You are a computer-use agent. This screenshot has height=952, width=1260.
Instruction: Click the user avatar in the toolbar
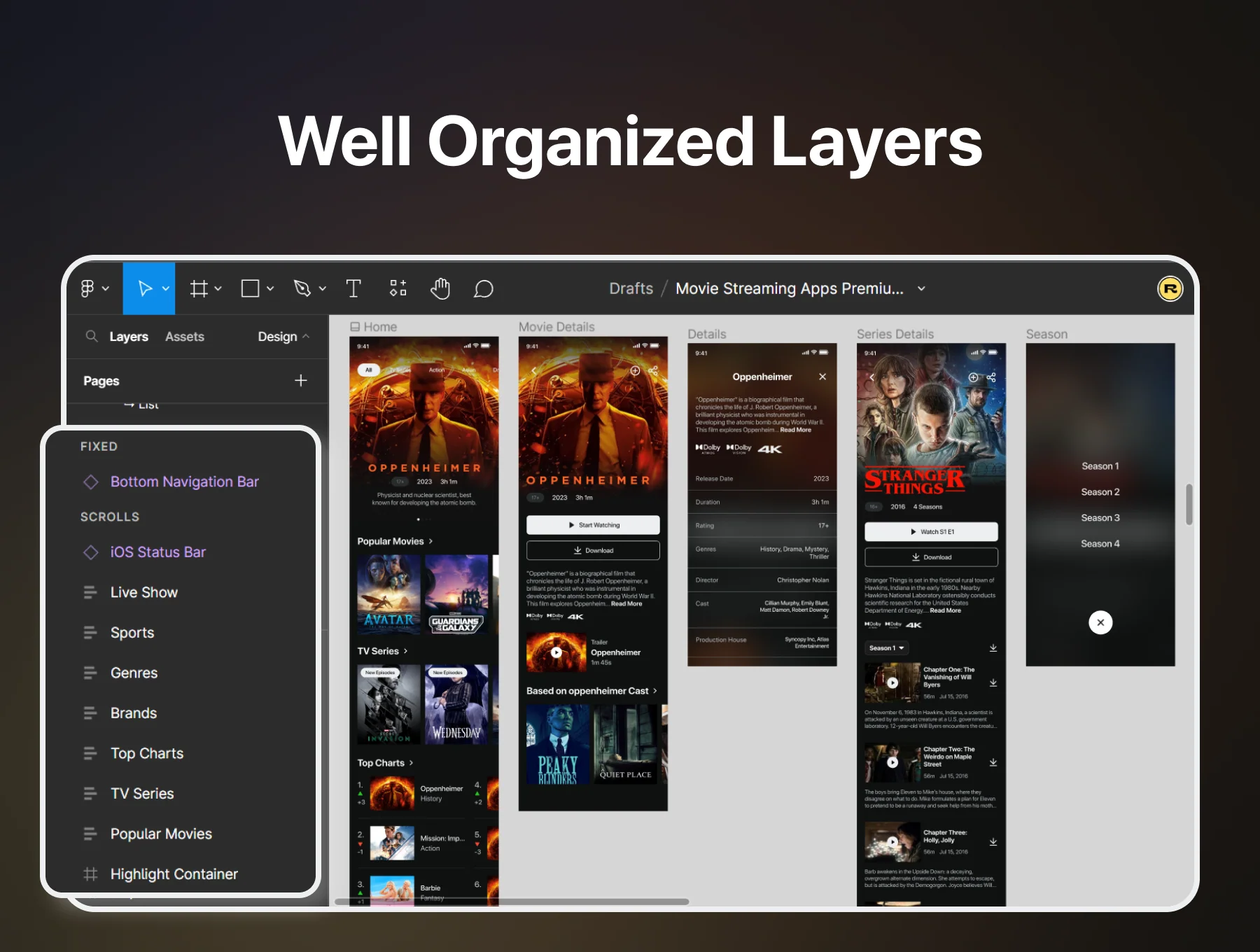[1170, 288]
